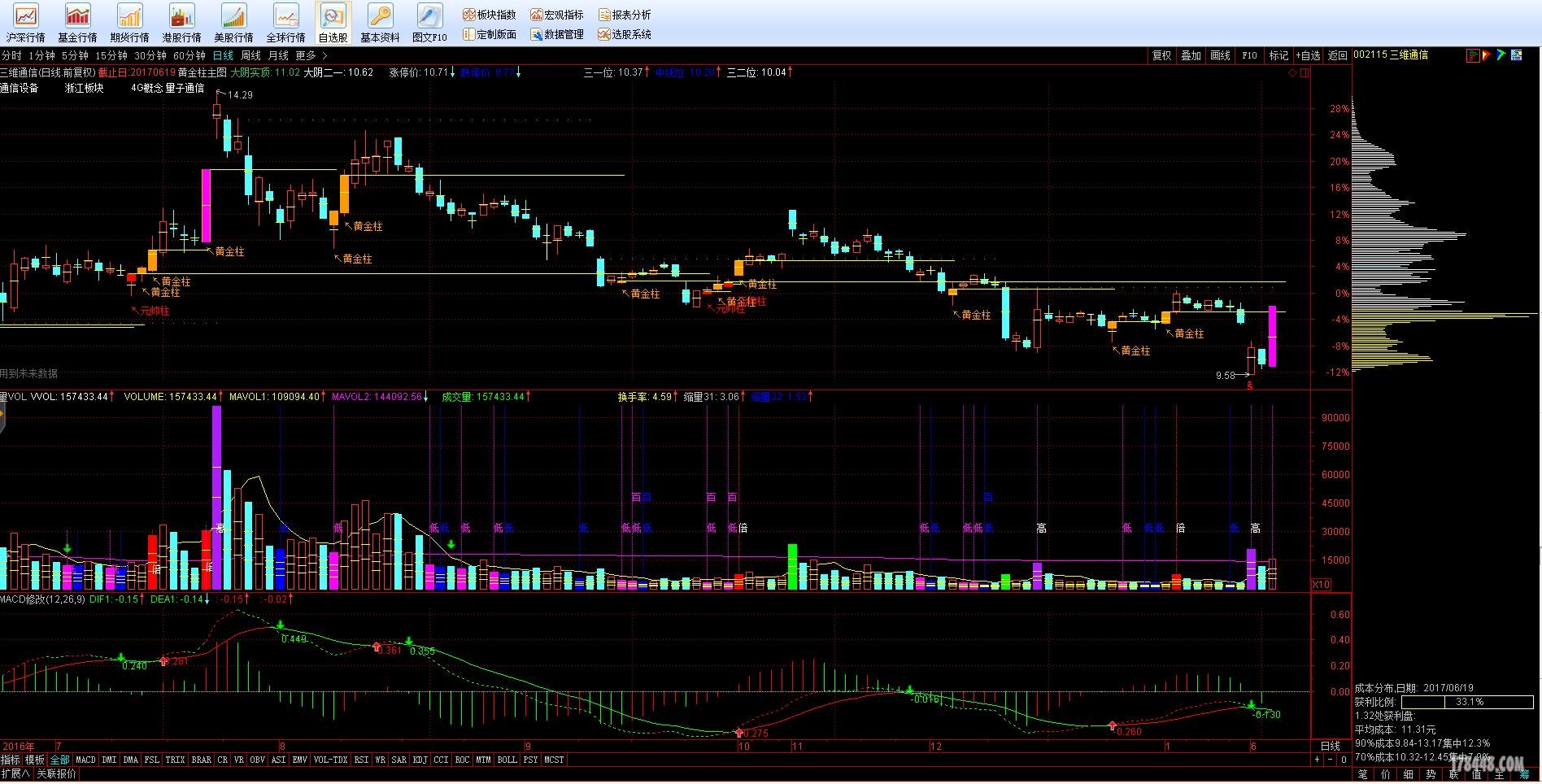Click 日线 period label near time axis
Screen dimensions: 1542x784
tap(1331, 746)
